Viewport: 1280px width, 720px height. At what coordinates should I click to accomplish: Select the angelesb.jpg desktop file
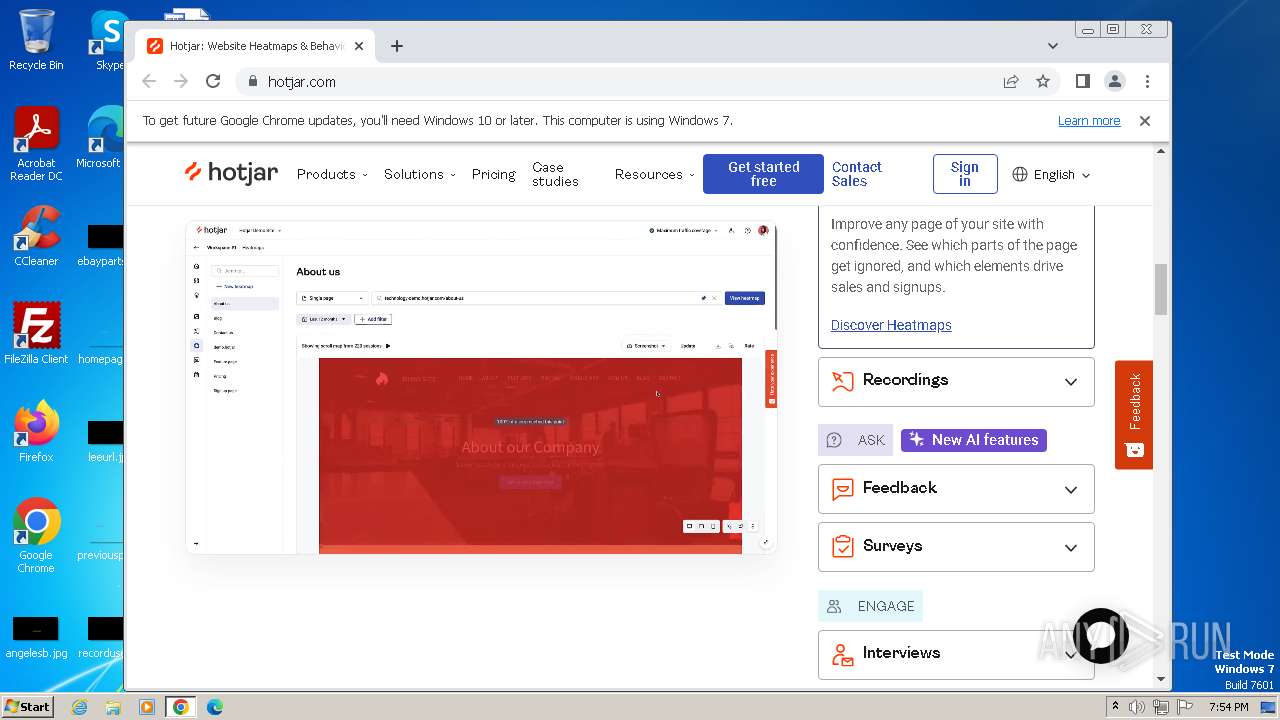pos(36,637)
